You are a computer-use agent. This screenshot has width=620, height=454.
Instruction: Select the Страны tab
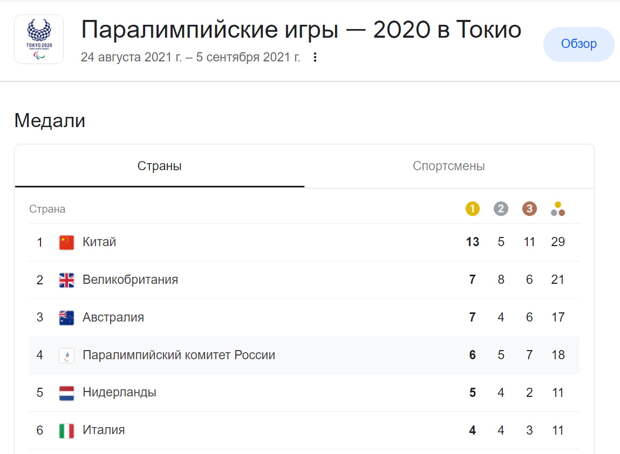coord(159,166)
